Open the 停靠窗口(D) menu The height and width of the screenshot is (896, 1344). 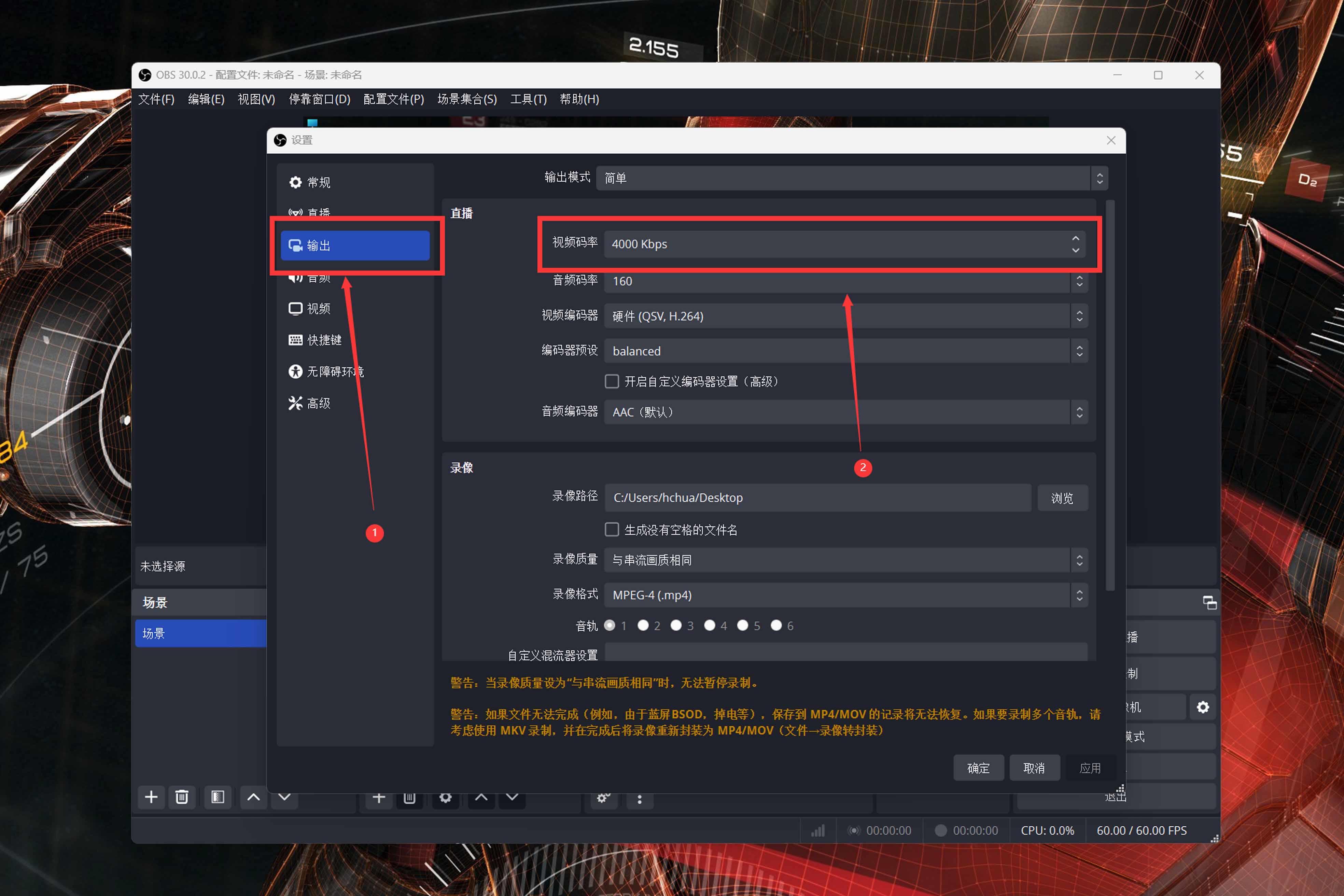coord(319,99)
